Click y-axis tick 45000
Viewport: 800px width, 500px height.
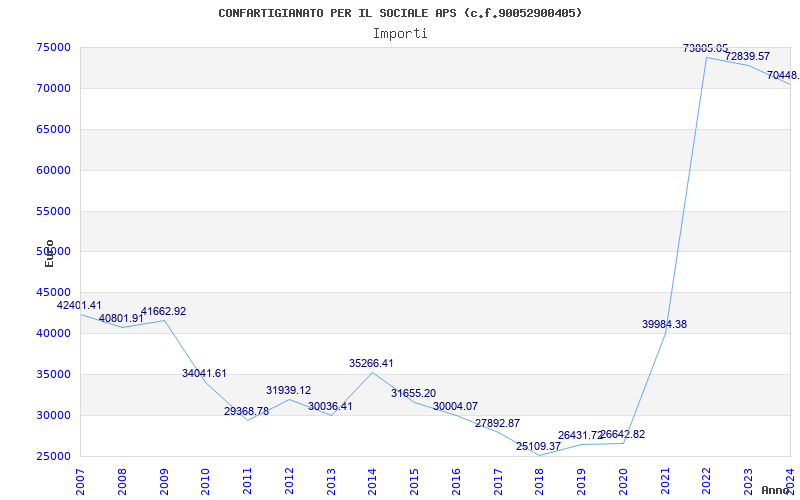(x=54, y=292)
